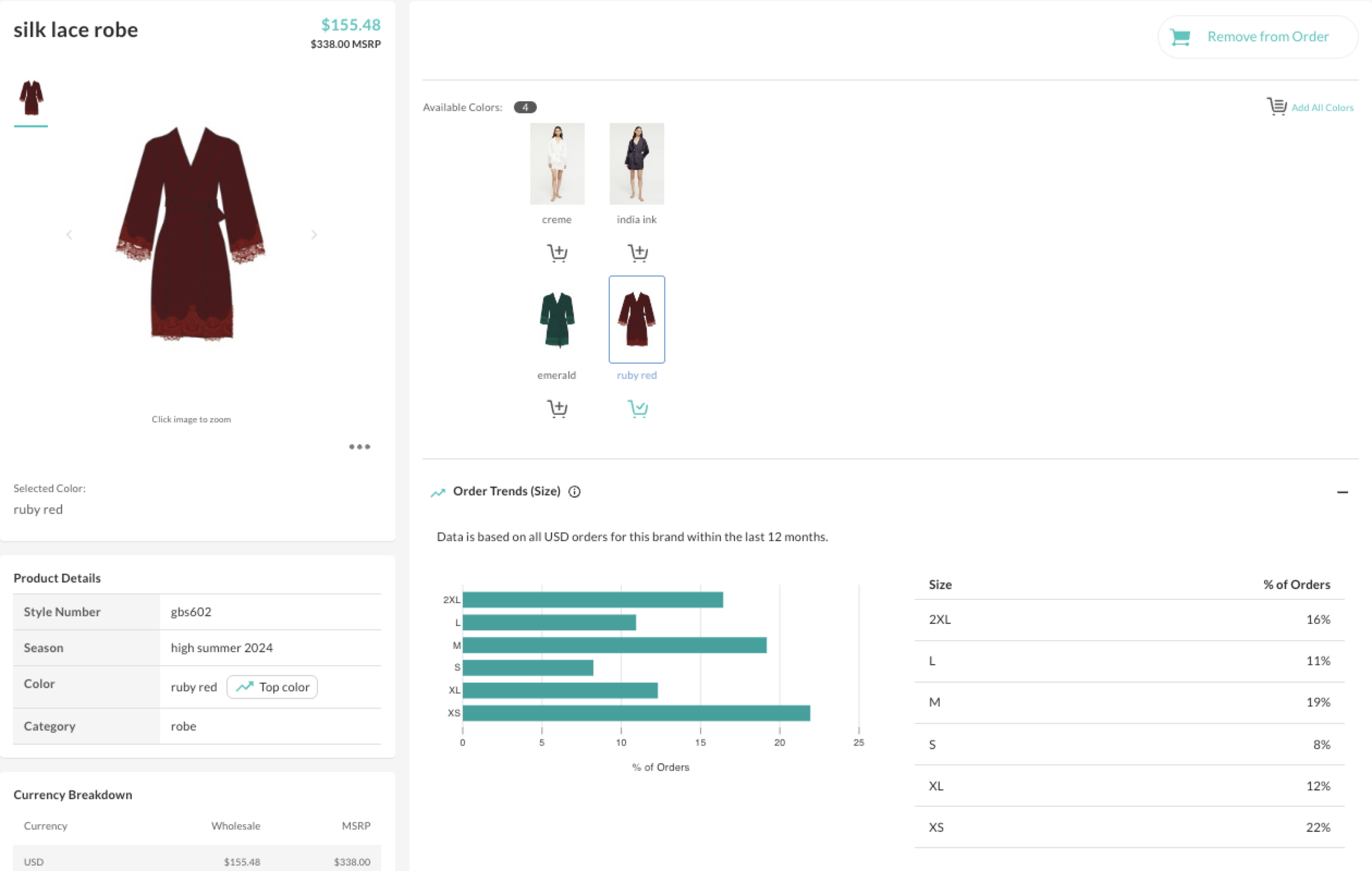Click the next image arrow

point(314,234)
